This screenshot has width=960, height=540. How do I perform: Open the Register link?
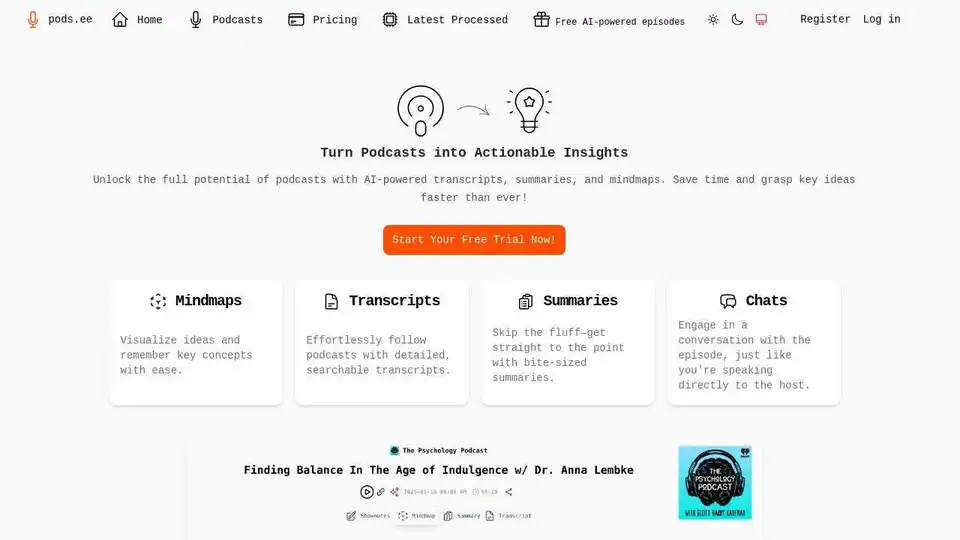[x=825, y=19]
